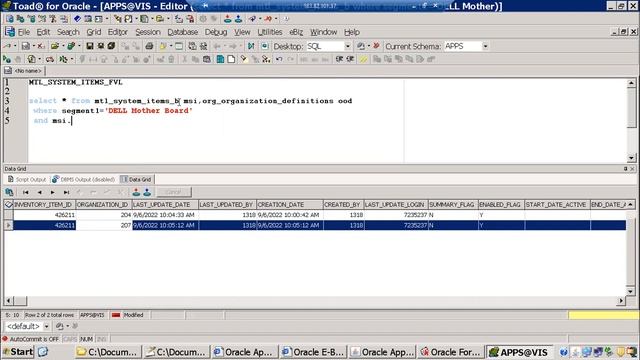The width and height of the screenshot is (640, 360).
Task: Go to next record in grid
Action: pyautogui.click(x=53, y=192)
